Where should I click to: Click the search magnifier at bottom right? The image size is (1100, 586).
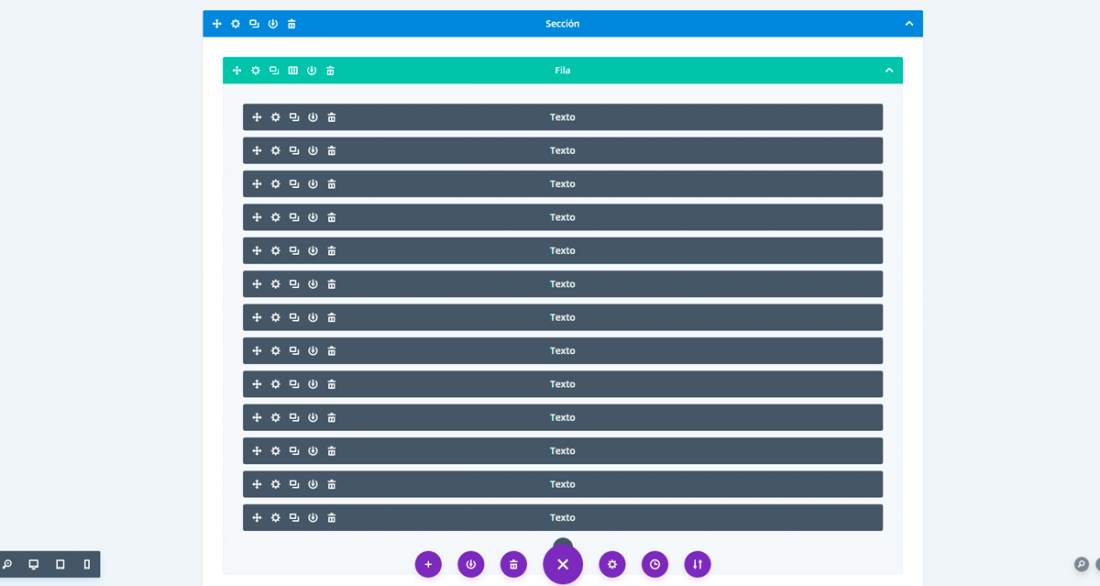1082,564
